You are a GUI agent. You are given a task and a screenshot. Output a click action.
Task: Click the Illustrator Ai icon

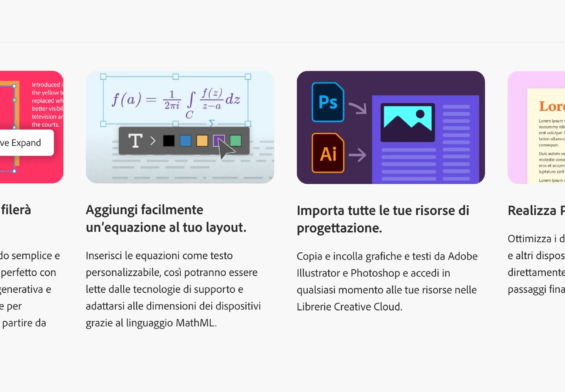tap(328, 153)
